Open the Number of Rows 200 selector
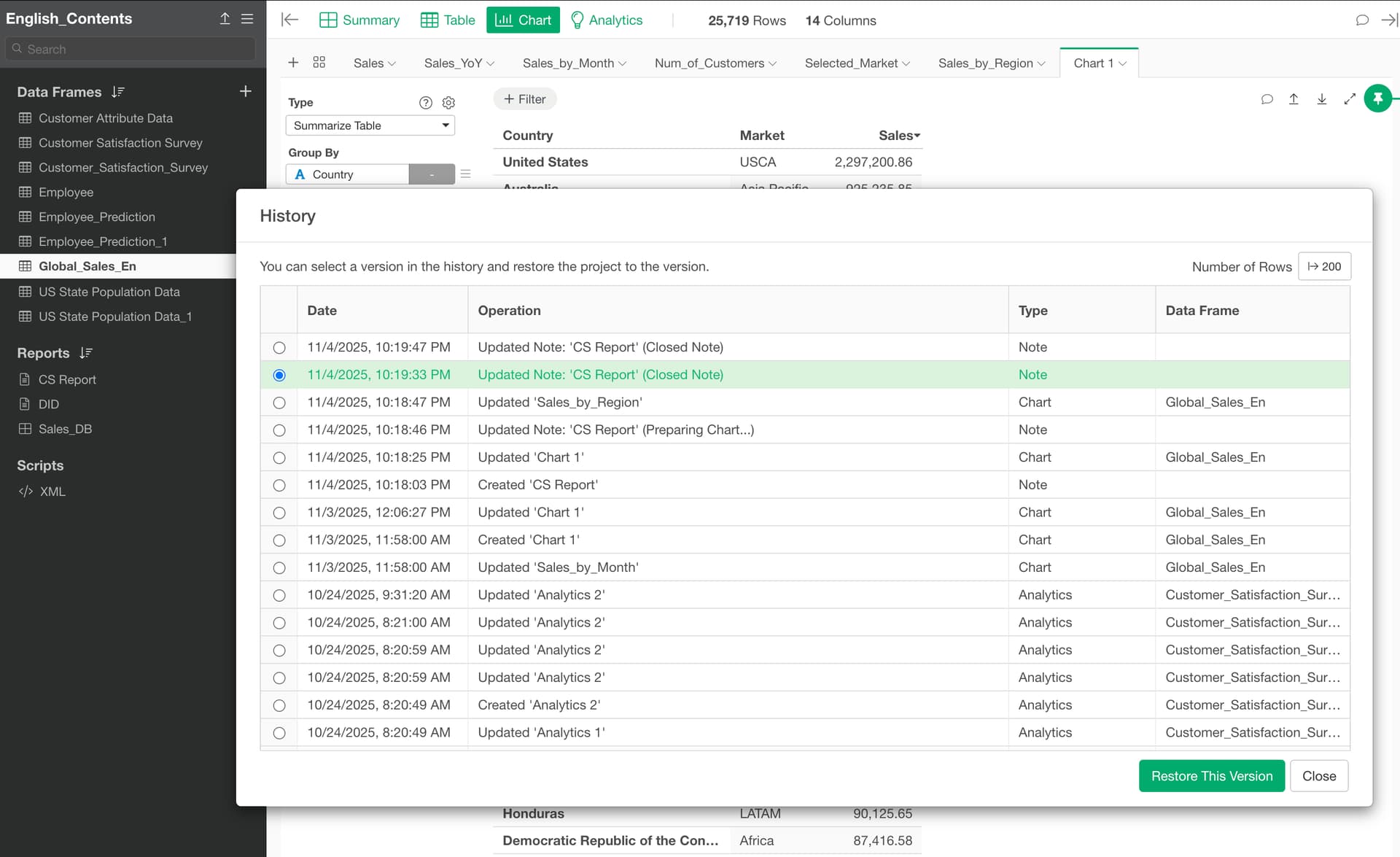The width and height of the screenshot is (1400, 857). 1324,266
